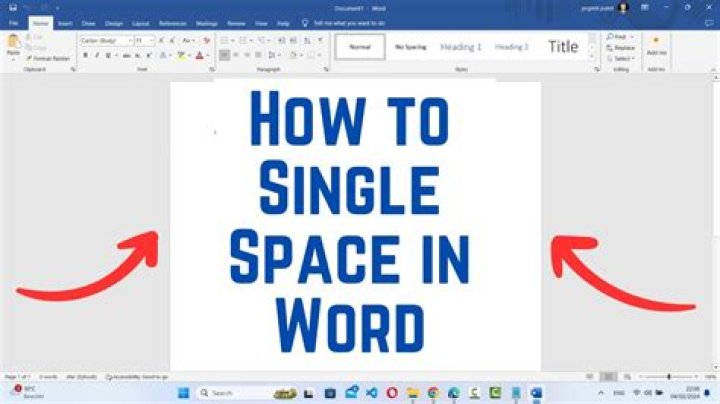
Task: Toggle Italic formatting in Font group
Action: pos(96,55)
